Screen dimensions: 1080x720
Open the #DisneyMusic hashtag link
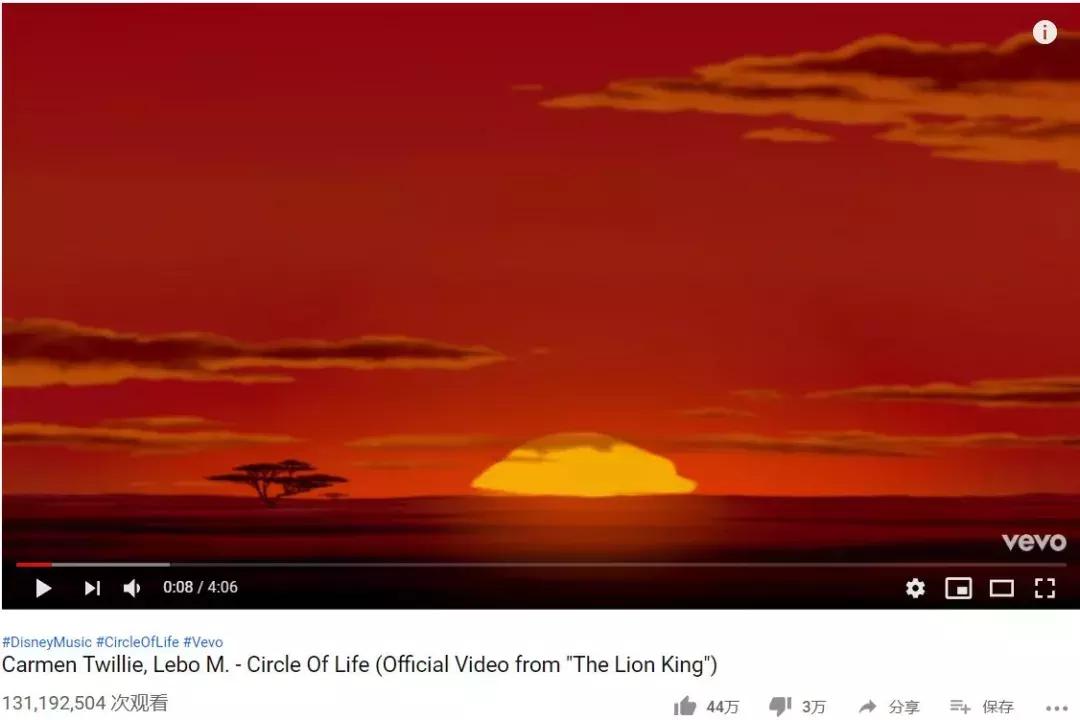(47, 641)
